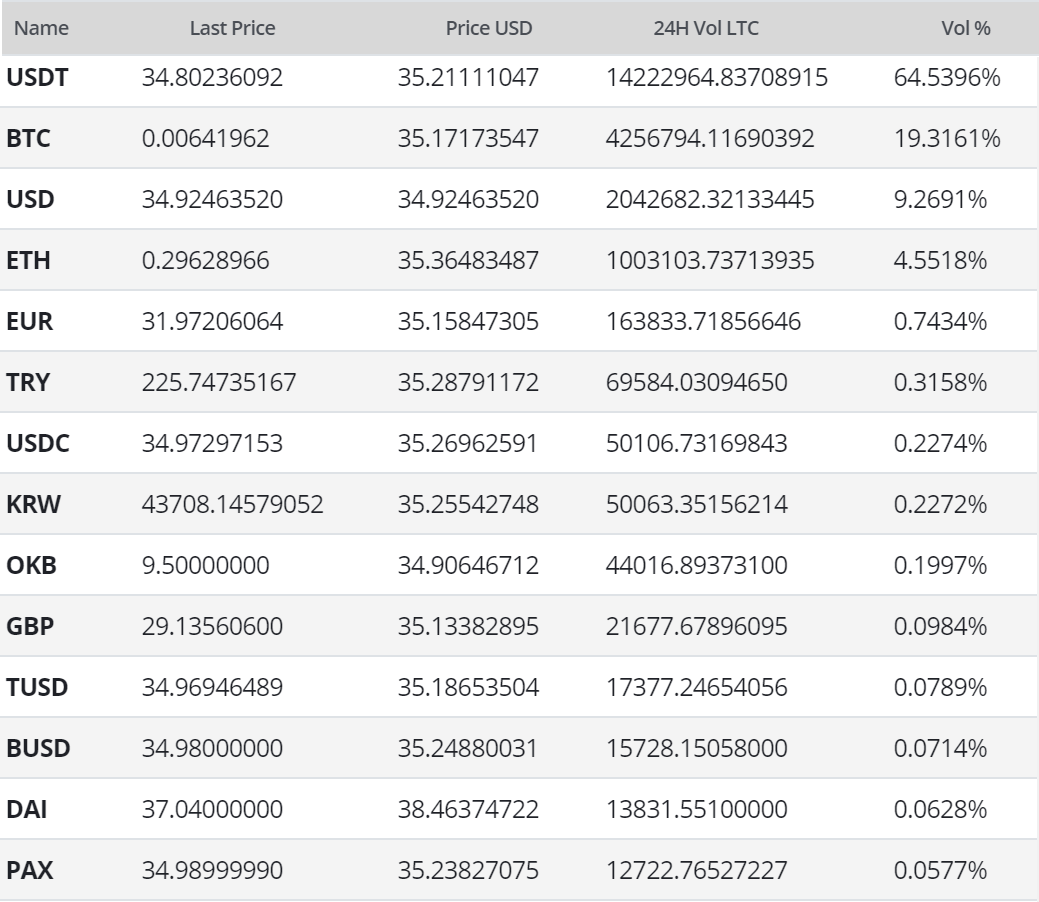The height and width of the screenshot is (902, 1039).
Task: Sort by the Vol % column header
Action: (966, 28)
